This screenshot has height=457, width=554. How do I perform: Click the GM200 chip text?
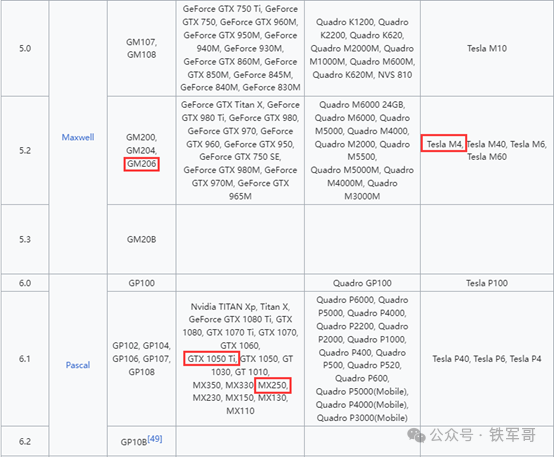(x=141, y=137)
